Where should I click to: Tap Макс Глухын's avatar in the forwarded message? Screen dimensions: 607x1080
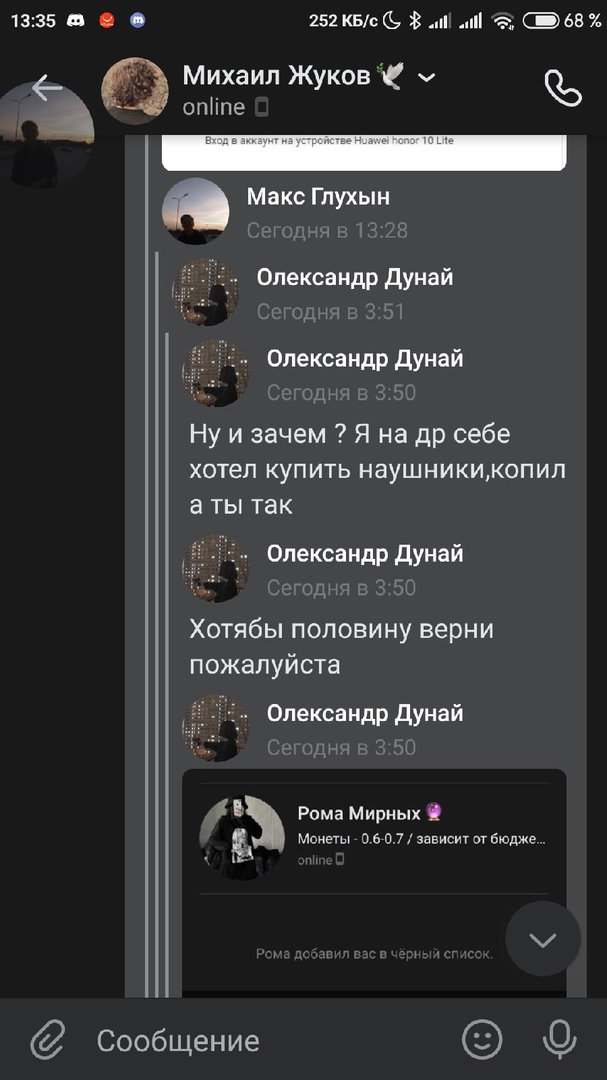[195, 211]
